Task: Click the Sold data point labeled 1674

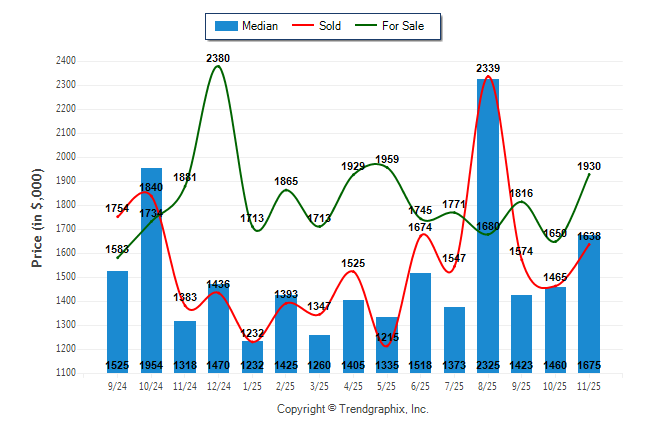Action: tap(421, 235)
